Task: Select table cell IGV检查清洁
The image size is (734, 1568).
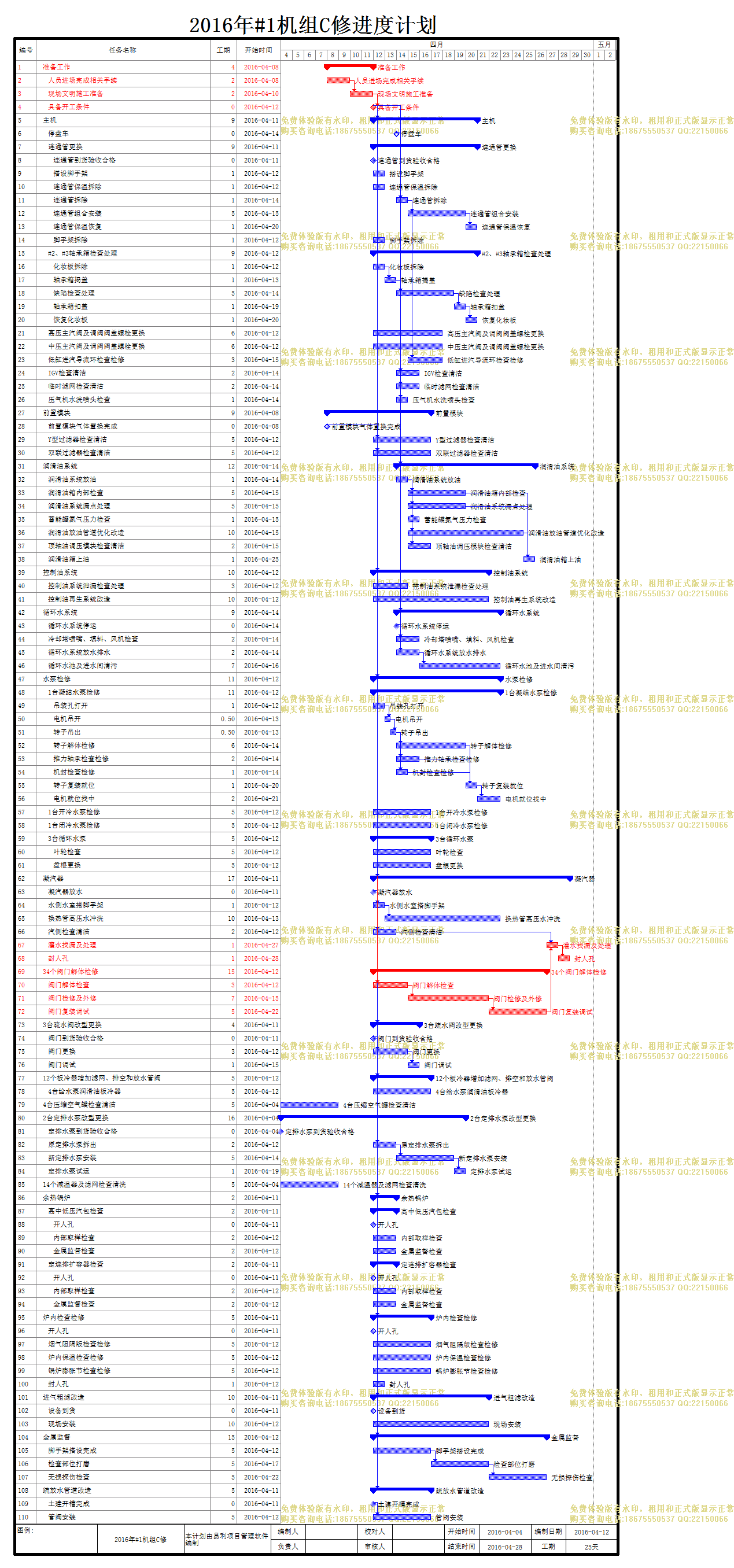Action: tap(67, 373)
